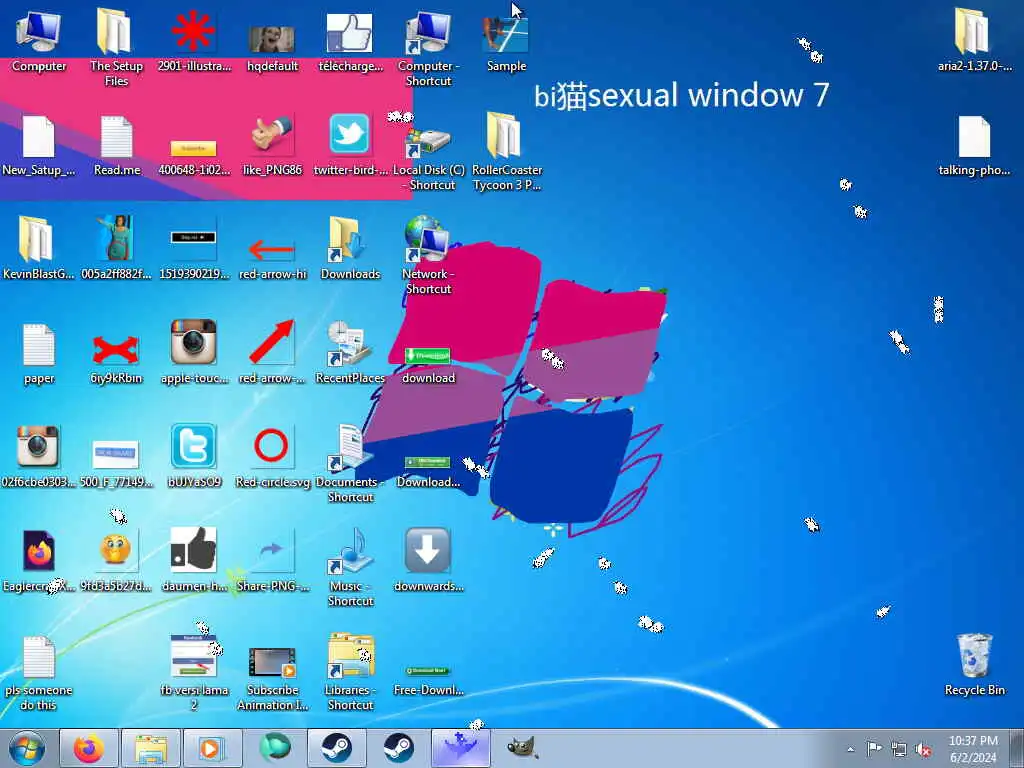This screenshot has height=768, width=1024.
Task: Select the 'fb versi lama 2' image
Action: pyautogui.click(x=194, y=673)
